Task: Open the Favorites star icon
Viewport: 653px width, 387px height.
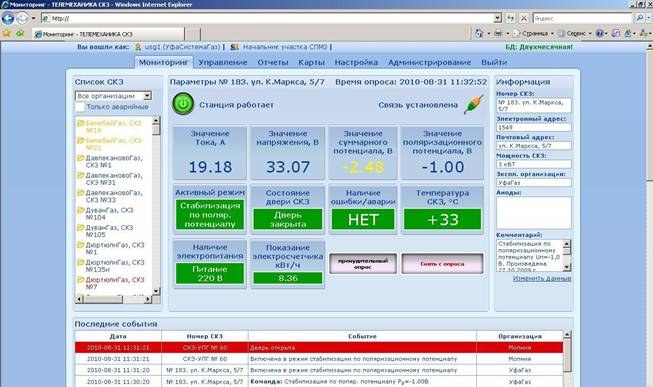Action: point(7,33)
